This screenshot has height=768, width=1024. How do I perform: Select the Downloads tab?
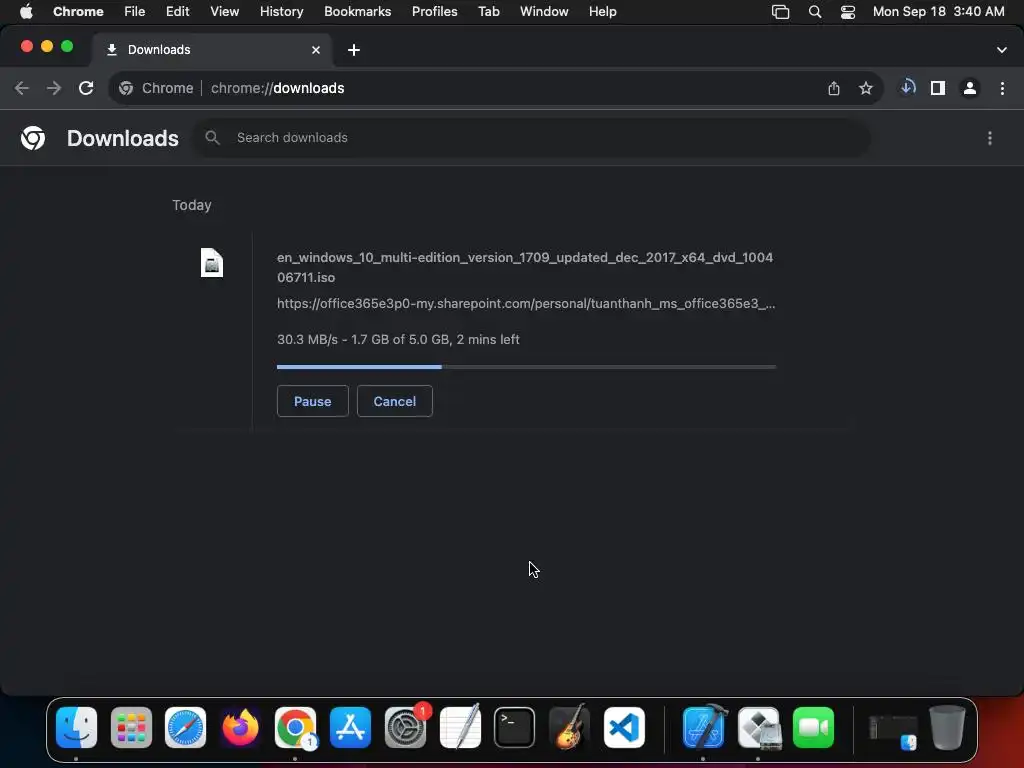[212, 50]
